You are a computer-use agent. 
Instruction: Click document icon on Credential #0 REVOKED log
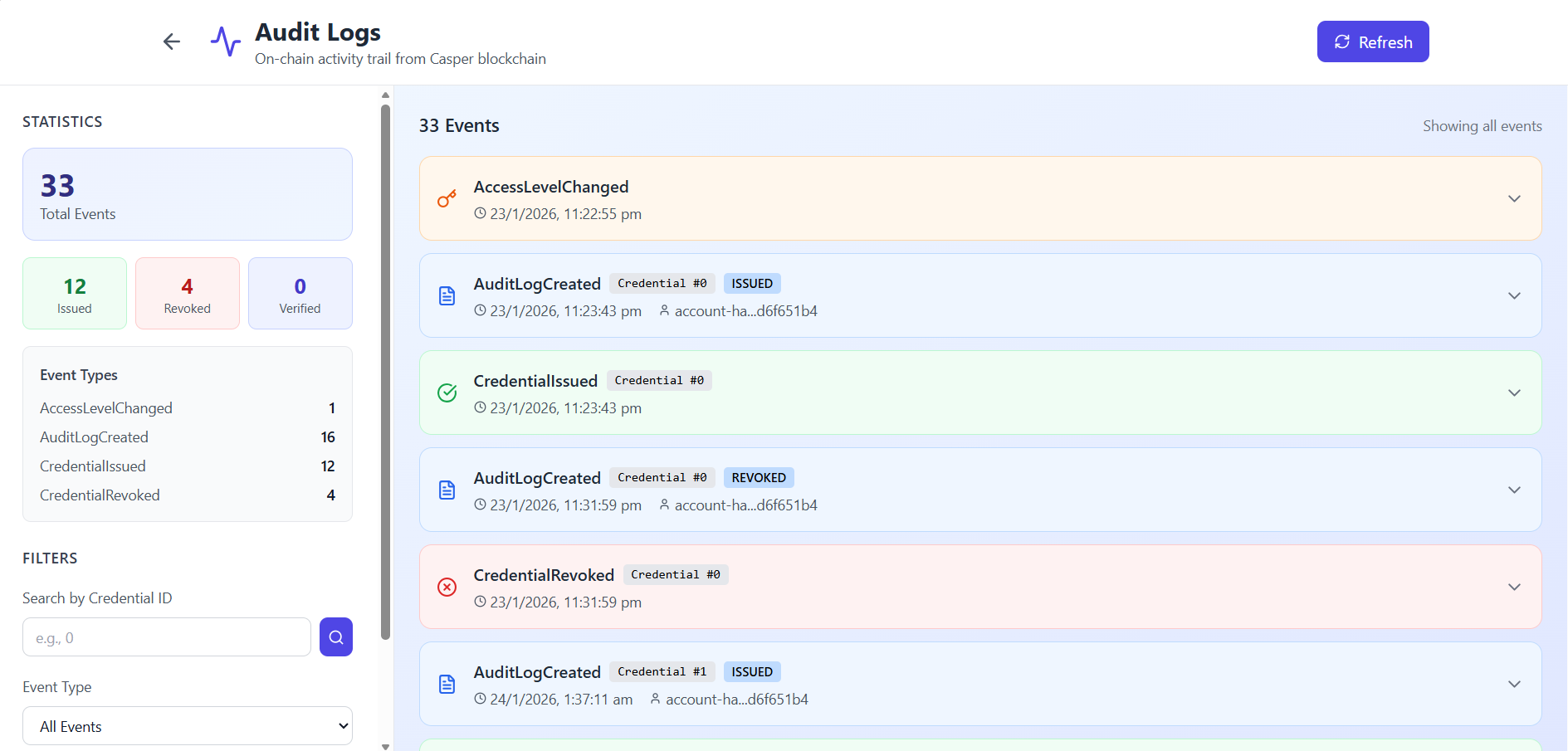click(x=447, y=490)
